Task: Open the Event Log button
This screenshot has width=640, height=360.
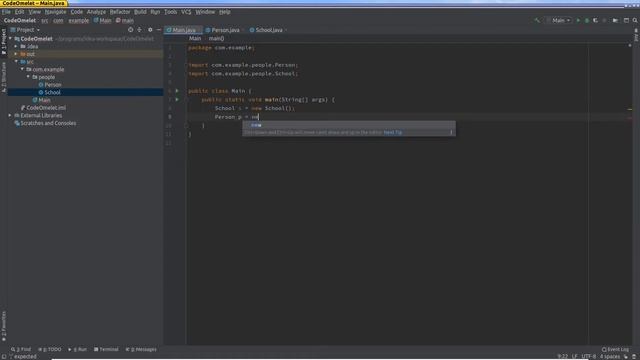Action: [616, 349]
